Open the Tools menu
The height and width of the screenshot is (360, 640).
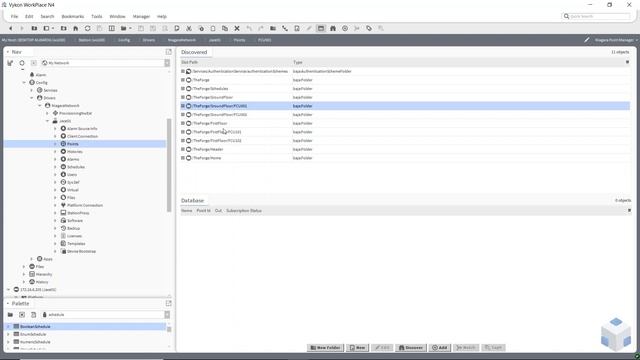pos(97,16)
